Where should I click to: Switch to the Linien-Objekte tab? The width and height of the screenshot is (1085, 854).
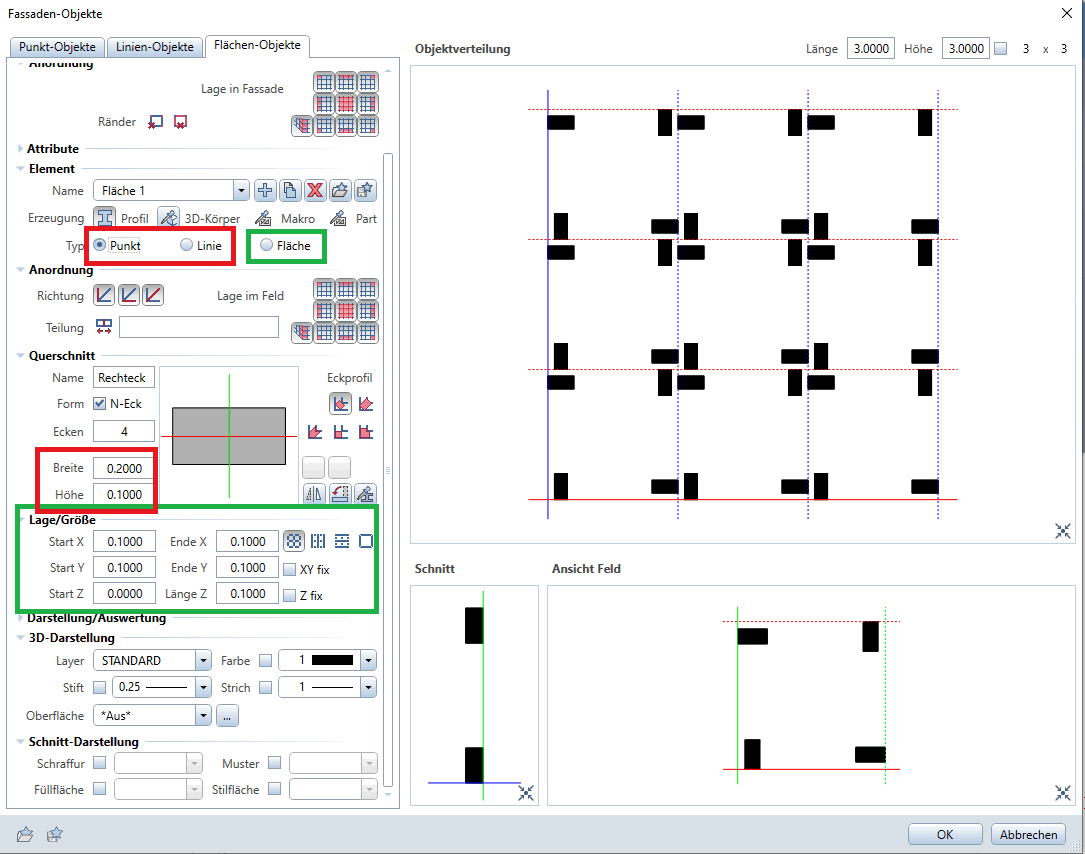154,47
